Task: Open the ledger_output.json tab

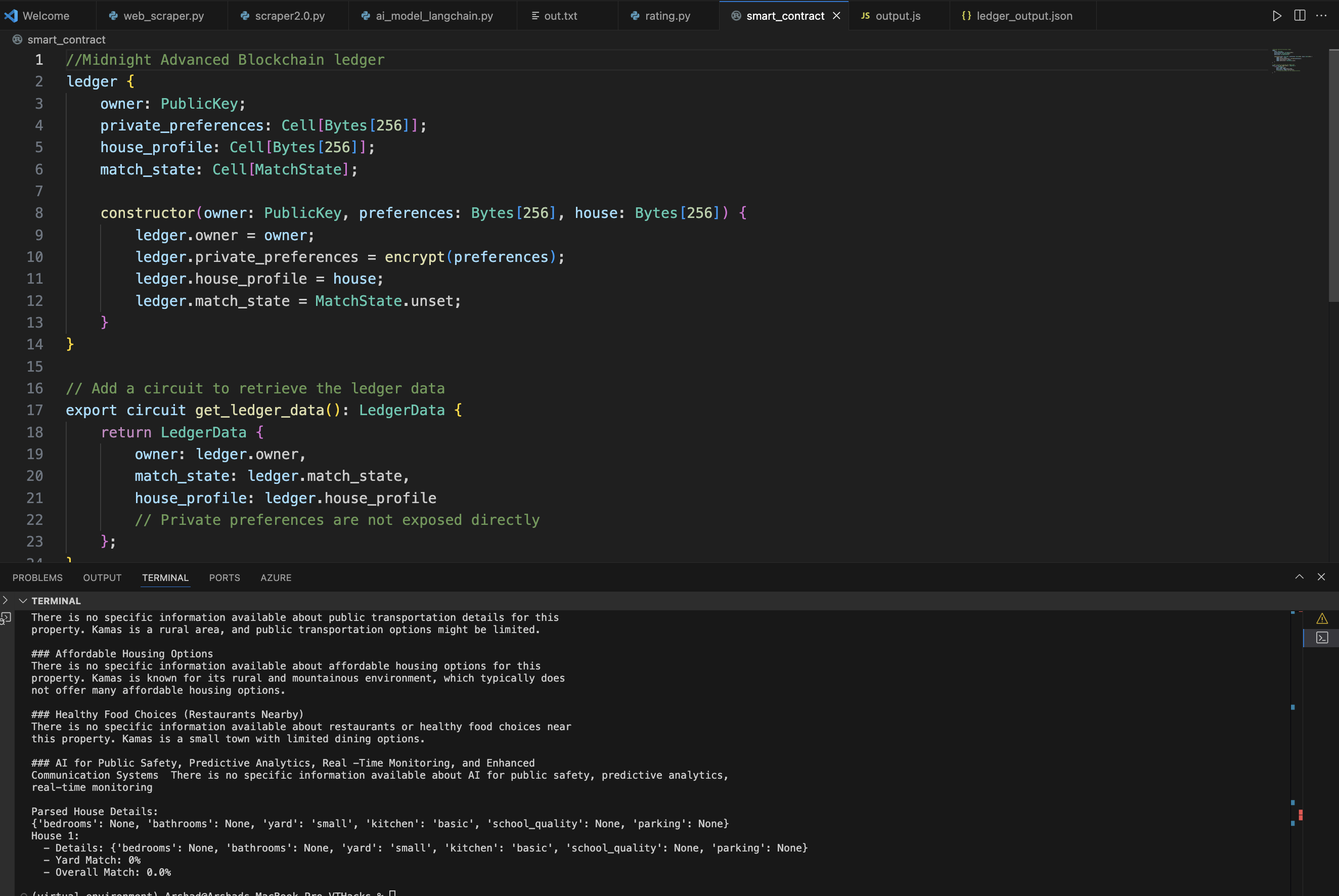Action: 1023,16
